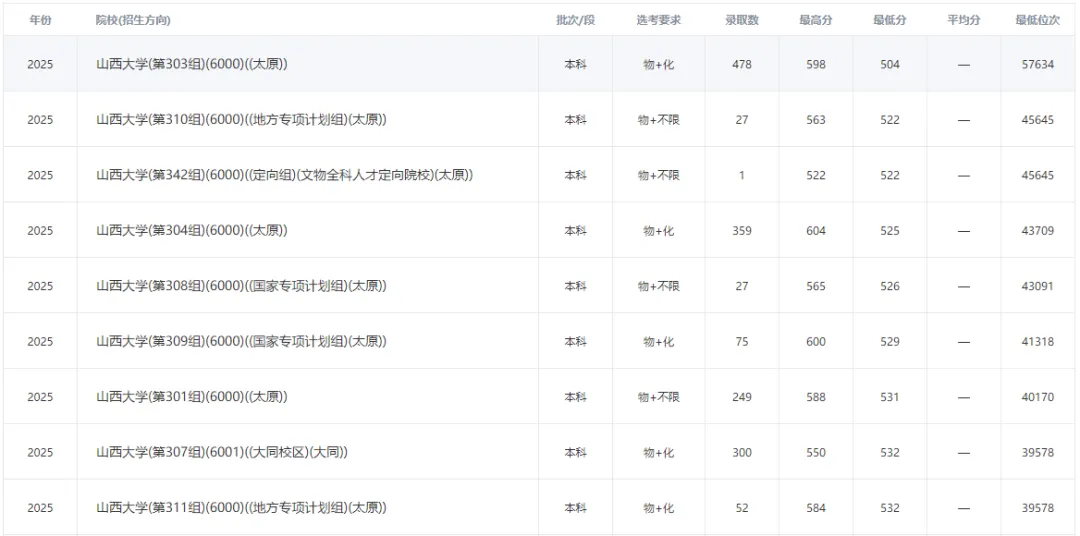Select 山西大学(第307组) 大同校区 entry
1080x536 pixels.
click(x=222, y=453)
